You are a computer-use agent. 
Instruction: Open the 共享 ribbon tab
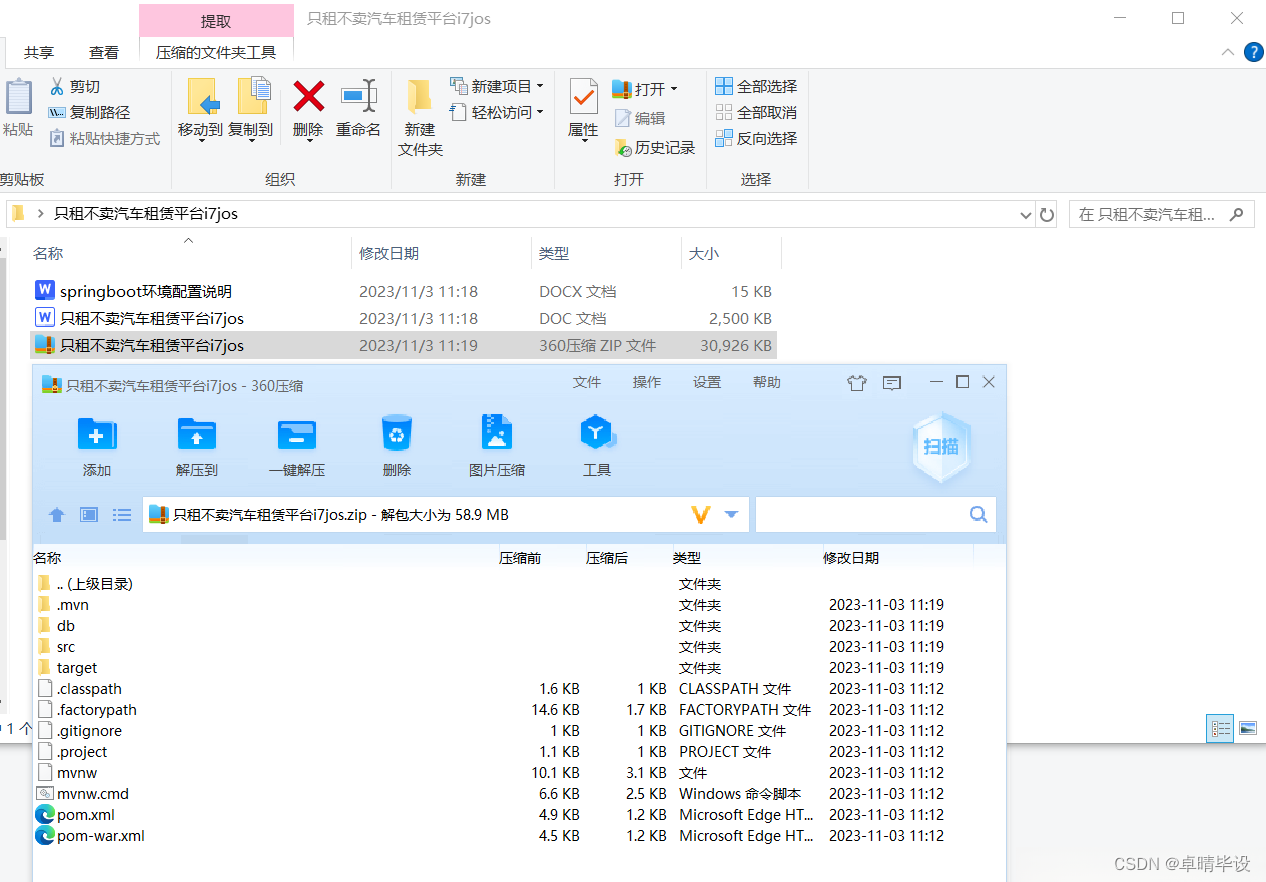[39, 52]
